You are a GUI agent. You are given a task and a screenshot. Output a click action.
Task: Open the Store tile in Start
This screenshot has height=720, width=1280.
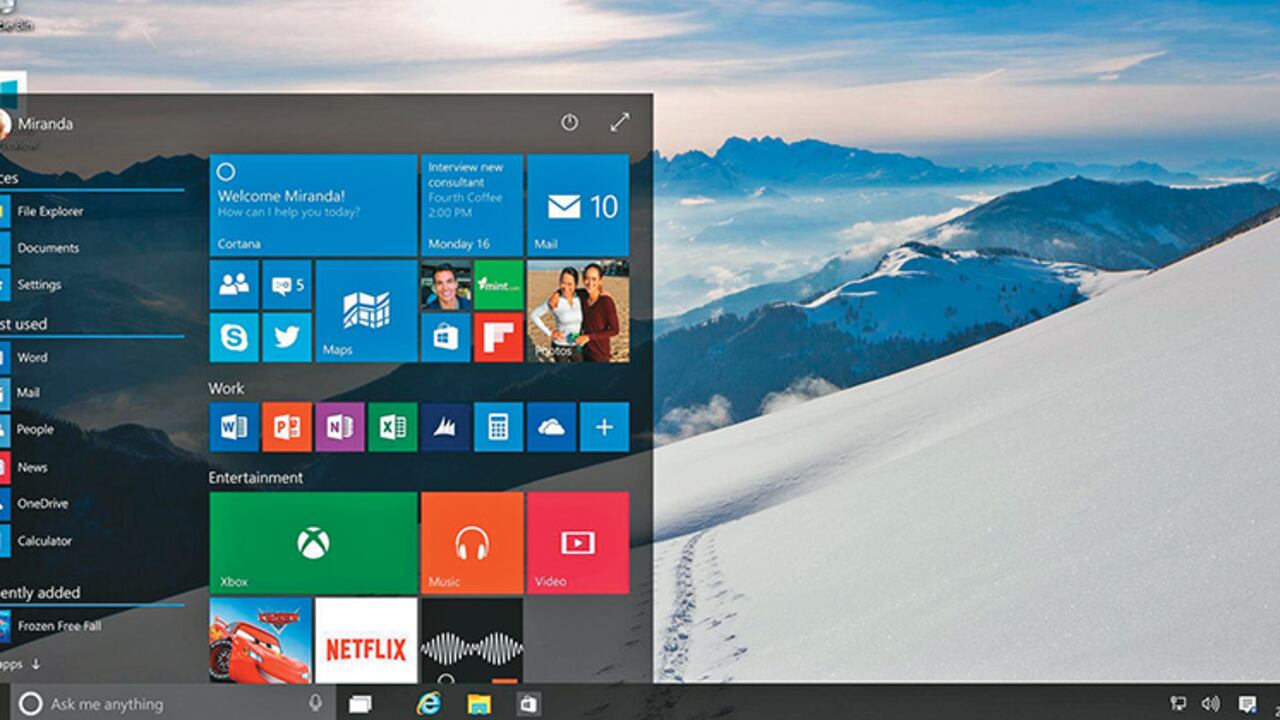pos(446,337)
